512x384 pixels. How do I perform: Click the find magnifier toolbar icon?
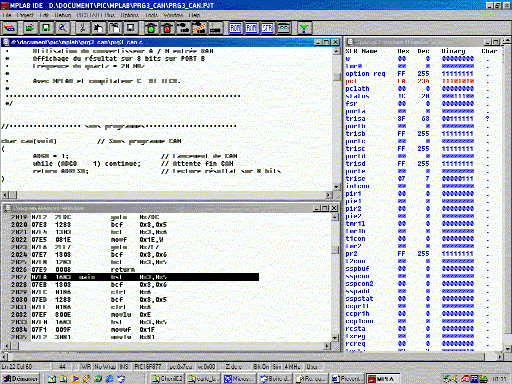(x=62, y=28)
